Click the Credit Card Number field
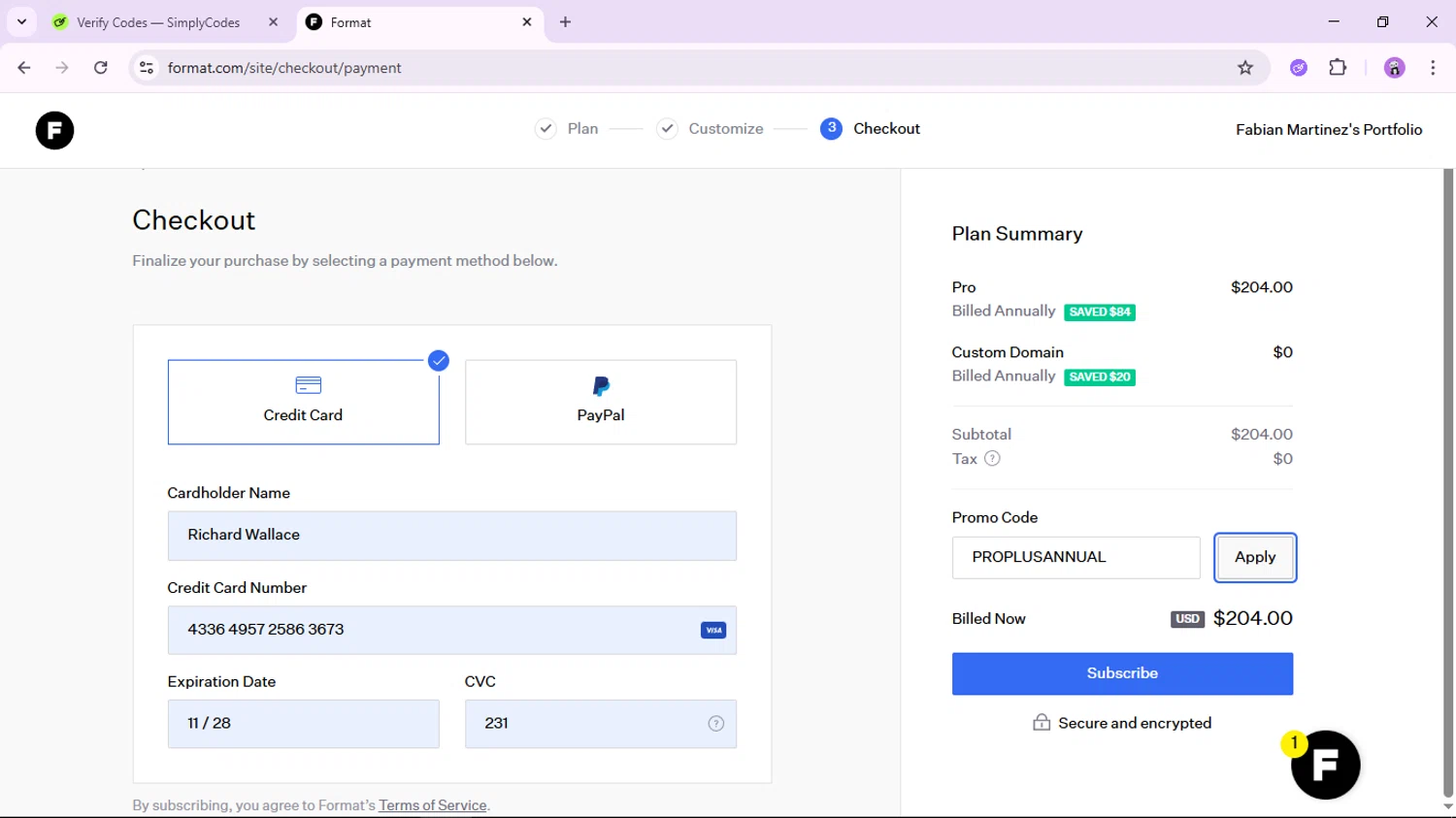 [x=452, y=631]
